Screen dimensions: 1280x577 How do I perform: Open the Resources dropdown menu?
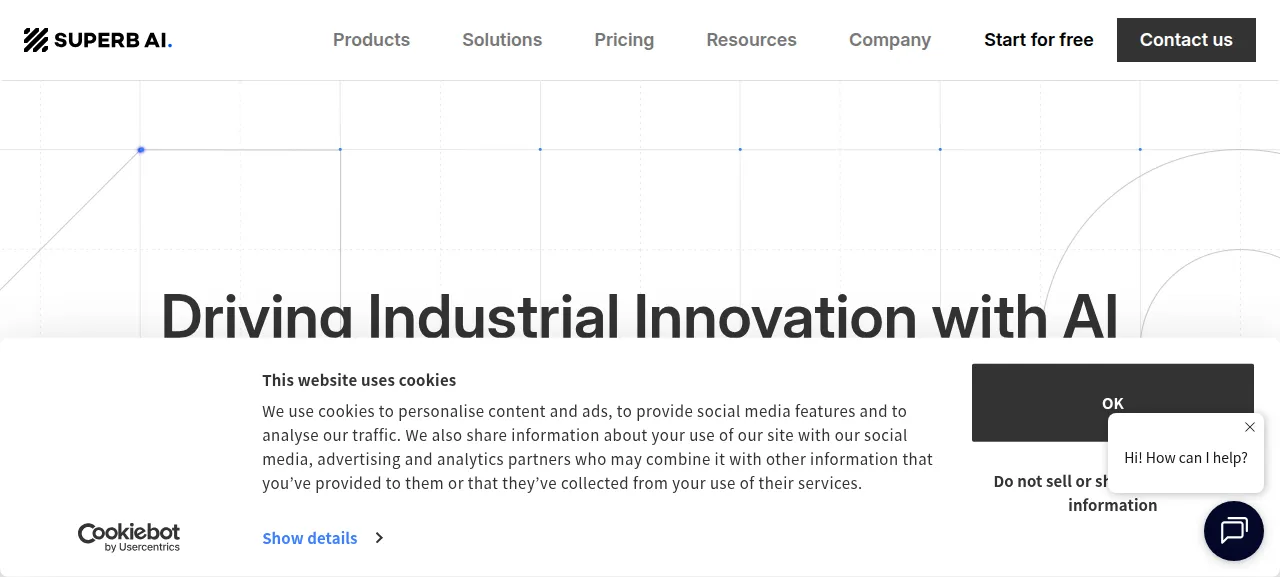pos(751,40)
